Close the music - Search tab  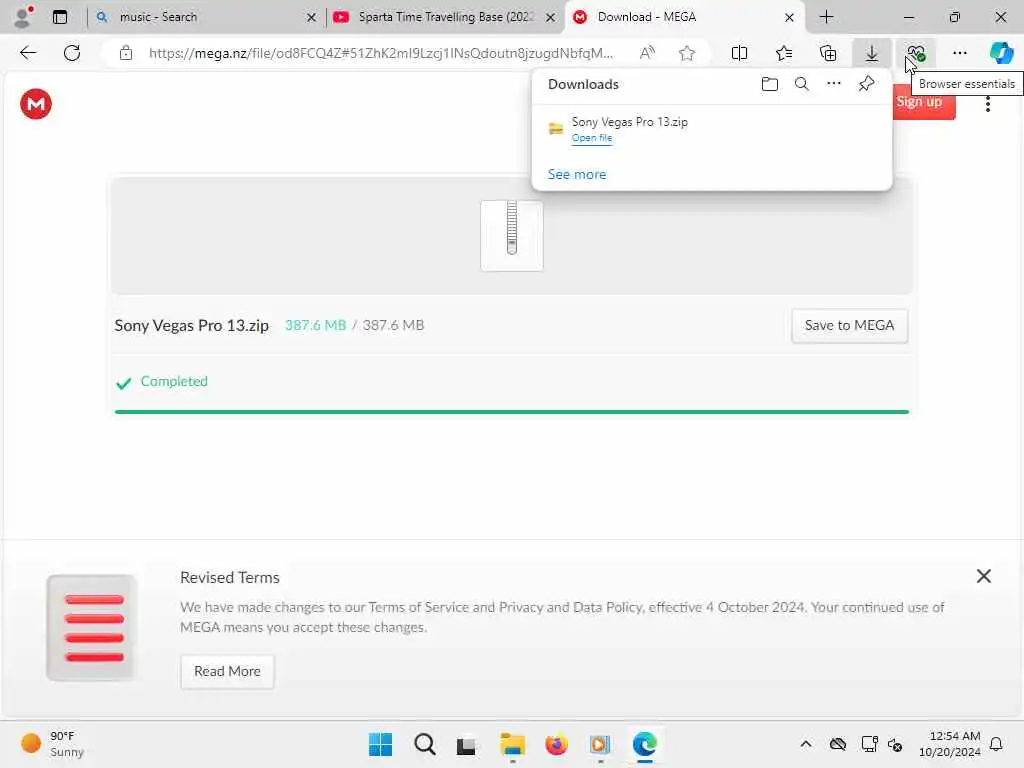point(312,18)
